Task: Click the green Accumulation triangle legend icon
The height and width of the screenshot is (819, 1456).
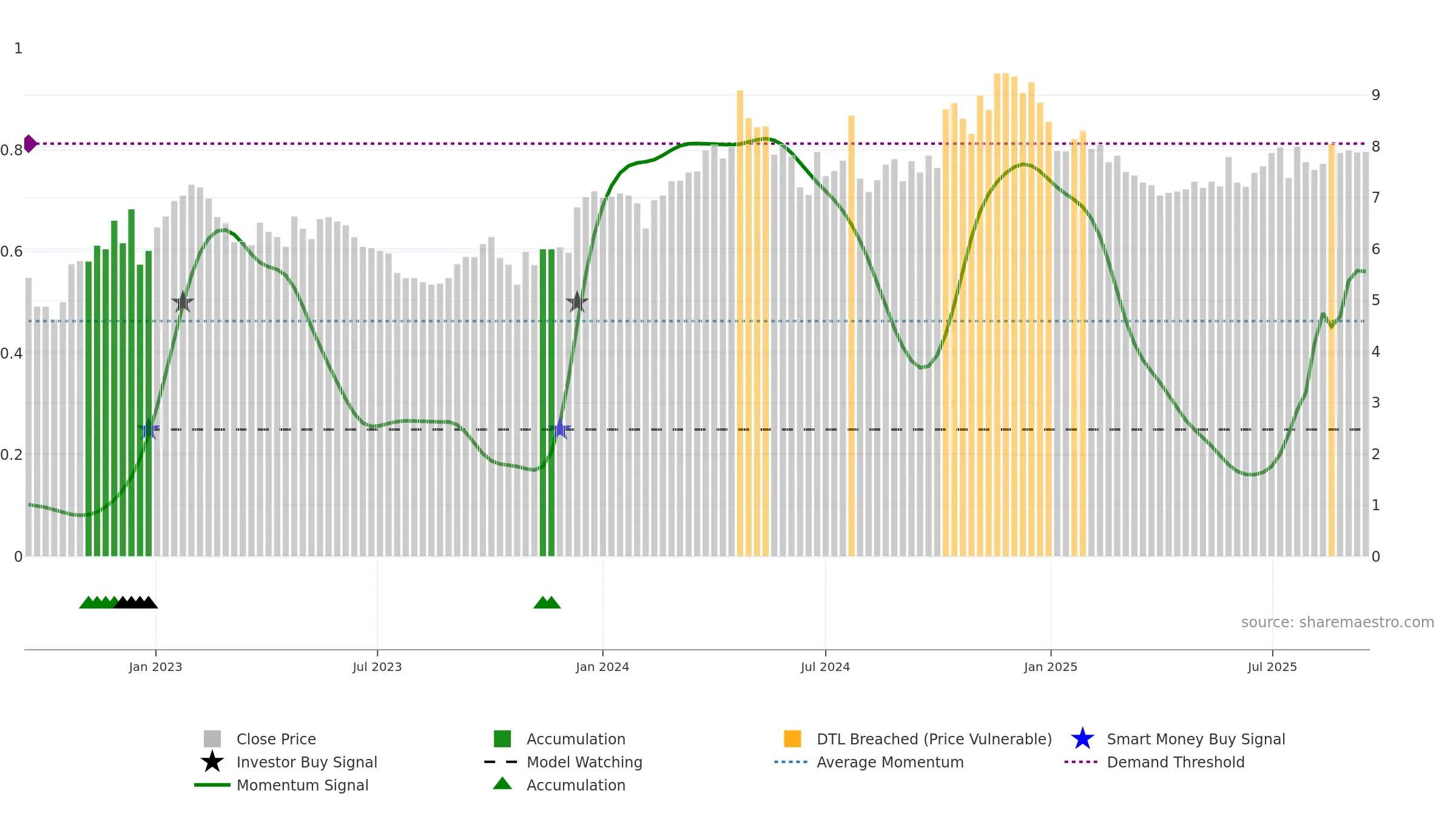Action: point(502,784)
